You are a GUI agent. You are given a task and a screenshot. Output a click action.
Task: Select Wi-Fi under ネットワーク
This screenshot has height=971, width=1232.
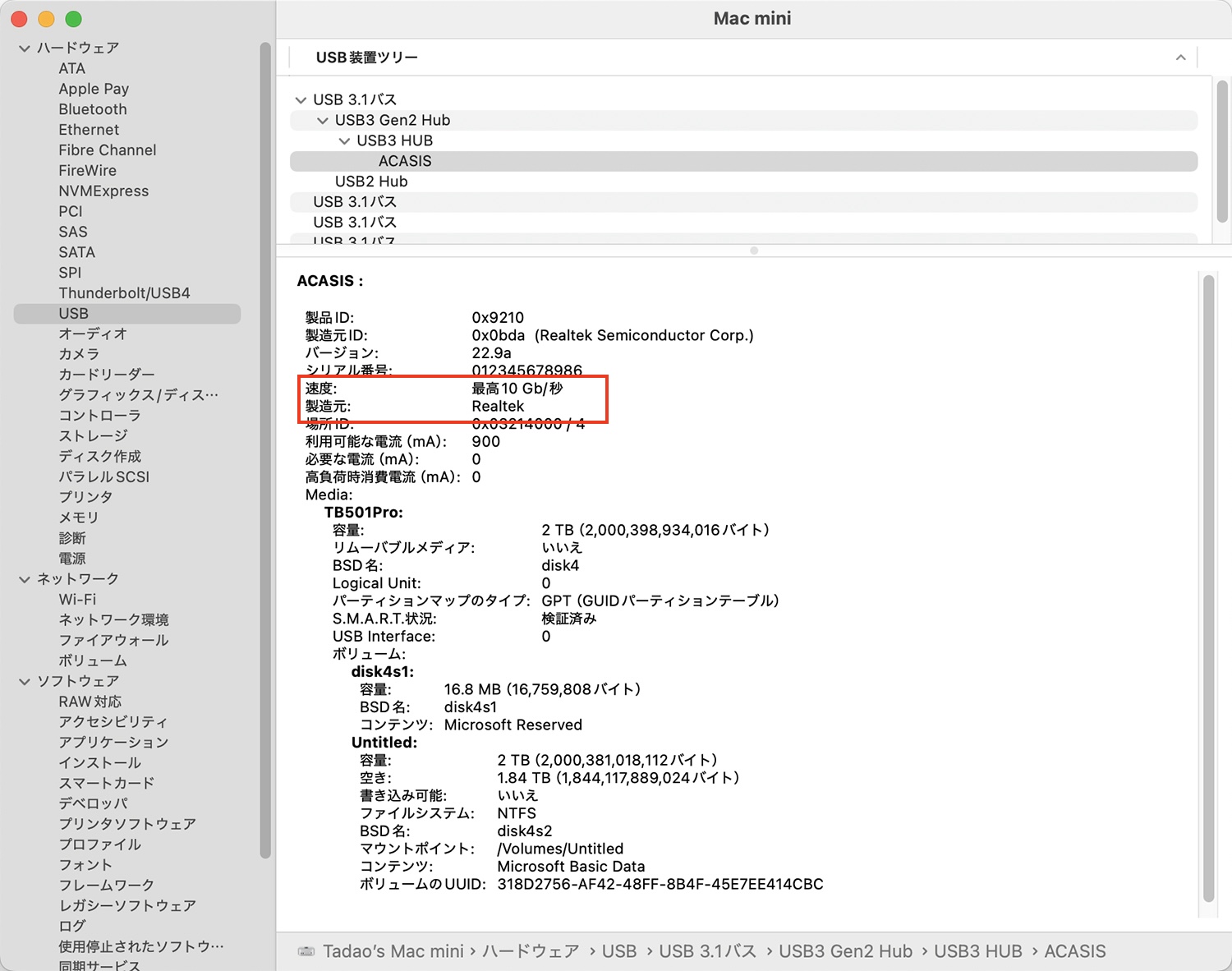pyautogui.click(x=77, y=600)
